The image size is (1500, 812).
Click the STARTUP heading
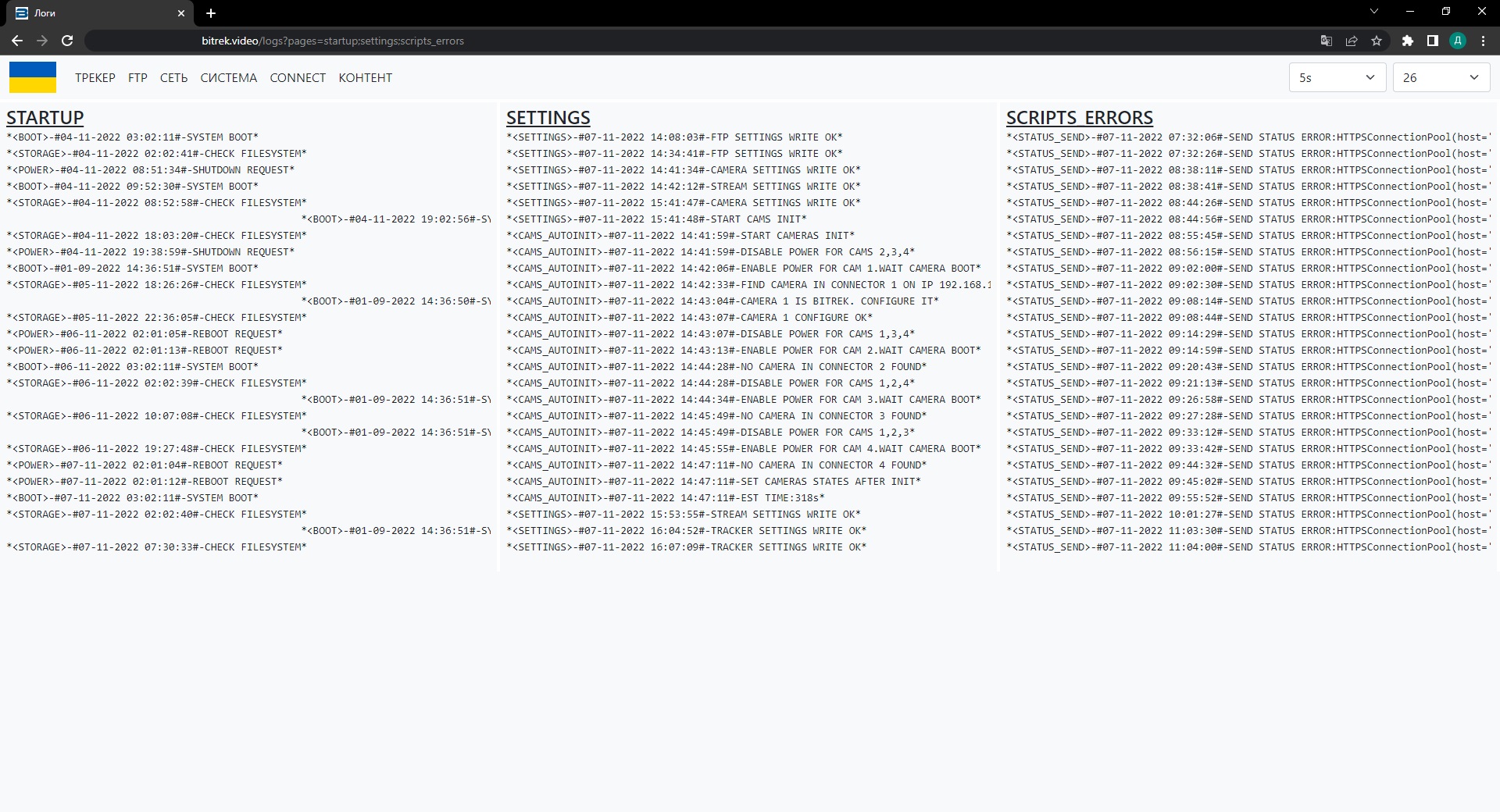click(x=45, y=117)
